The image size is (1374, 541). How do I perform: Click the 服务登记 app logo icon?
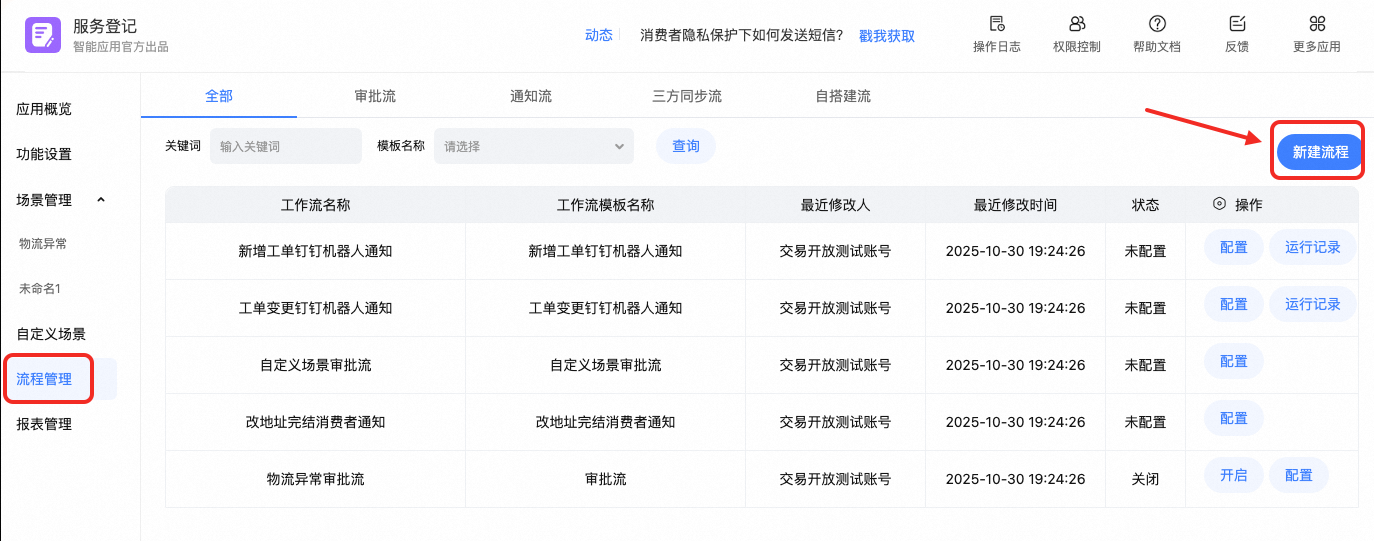coord(42,35)
